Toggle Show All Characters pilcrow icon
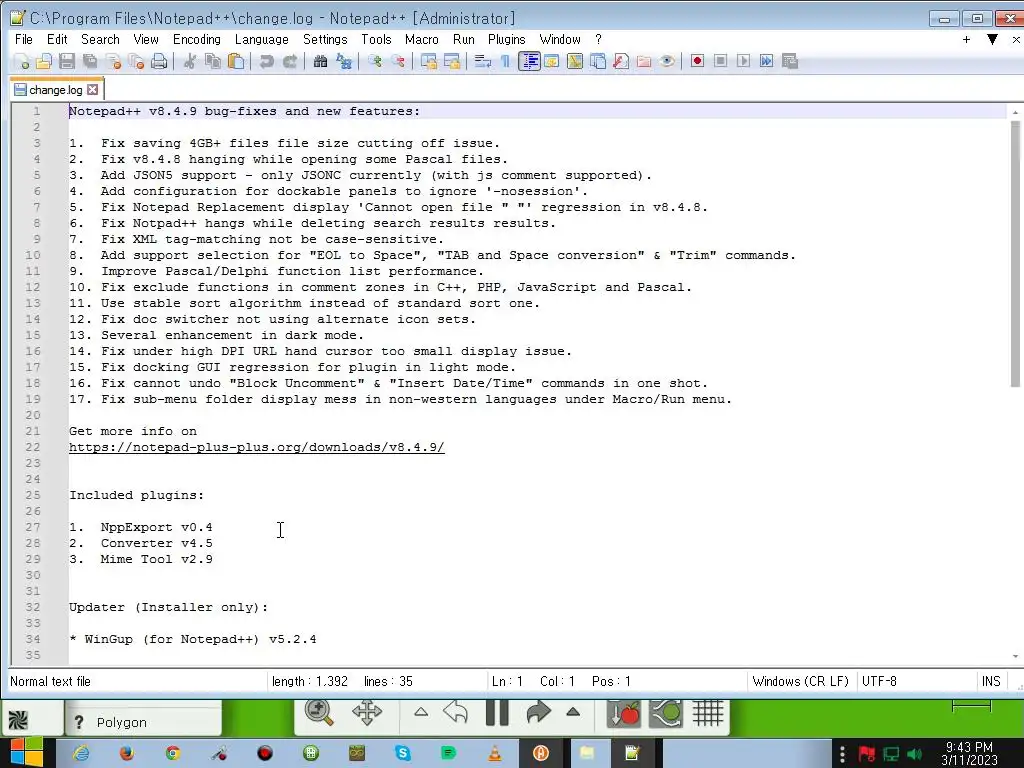Screen dimensions: 1024x768 (505, 61)
